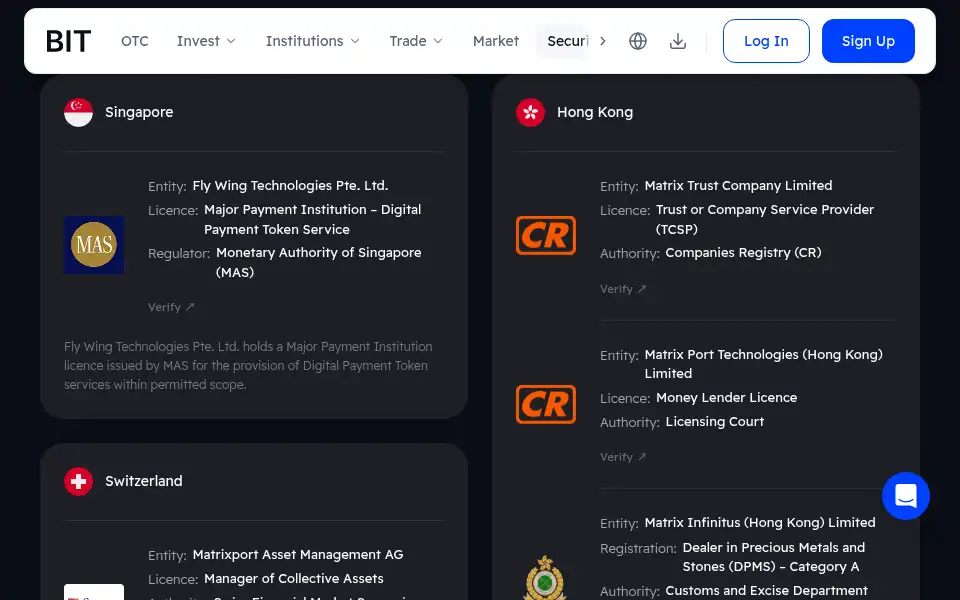Click the Singapore flag icon
Viewport: 960px width, 600px height.
(78, 113)
